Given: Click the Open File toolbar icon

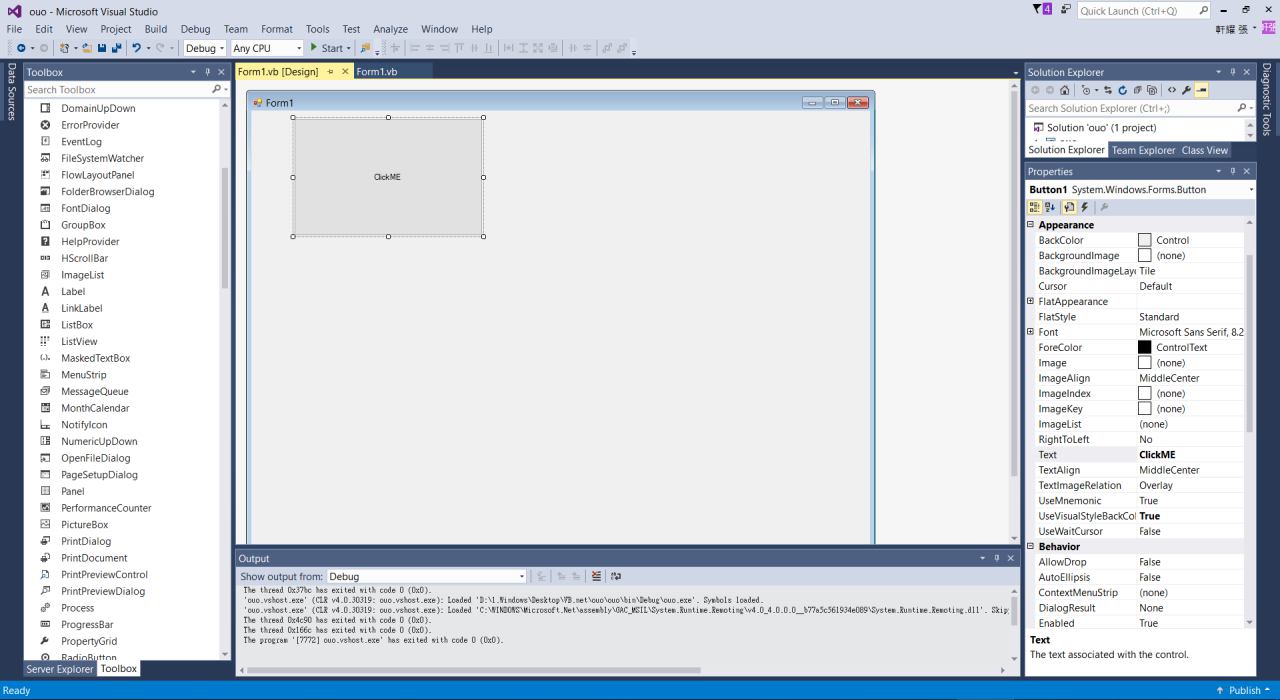Looking at the screenshot, I should click(87, 48).
